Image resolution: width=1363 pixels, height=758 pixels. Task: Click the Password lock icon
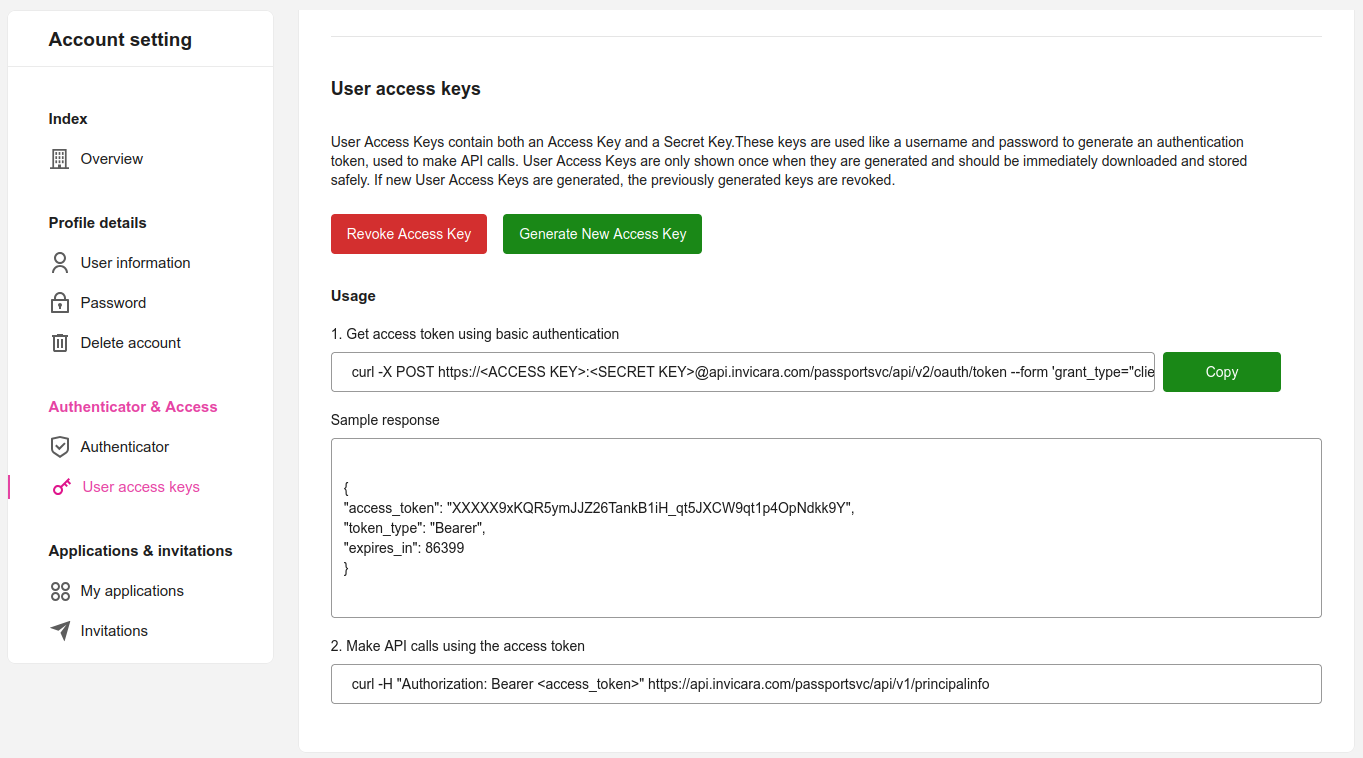pyautogui.click(x=60, y=303)
